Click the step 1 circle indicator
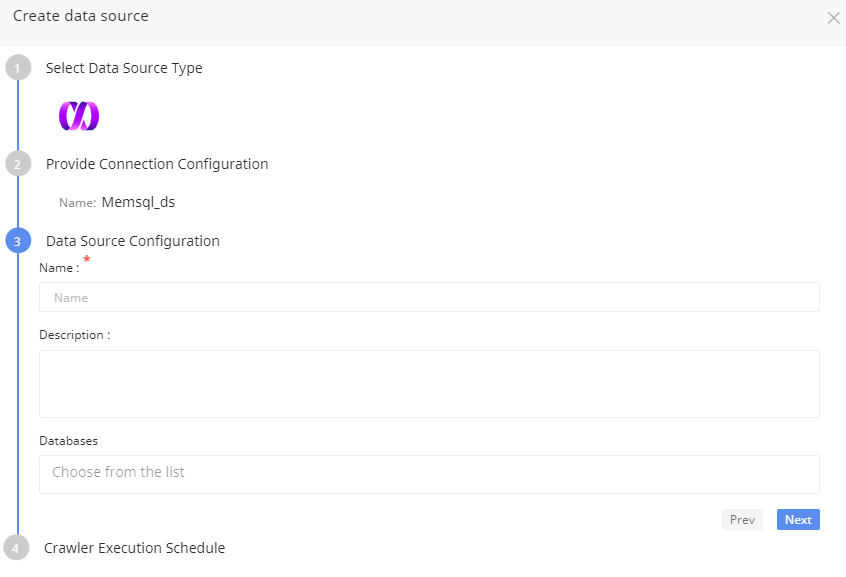Image resolution: width=846 pixels, height=577 pixels. (17, 68)
